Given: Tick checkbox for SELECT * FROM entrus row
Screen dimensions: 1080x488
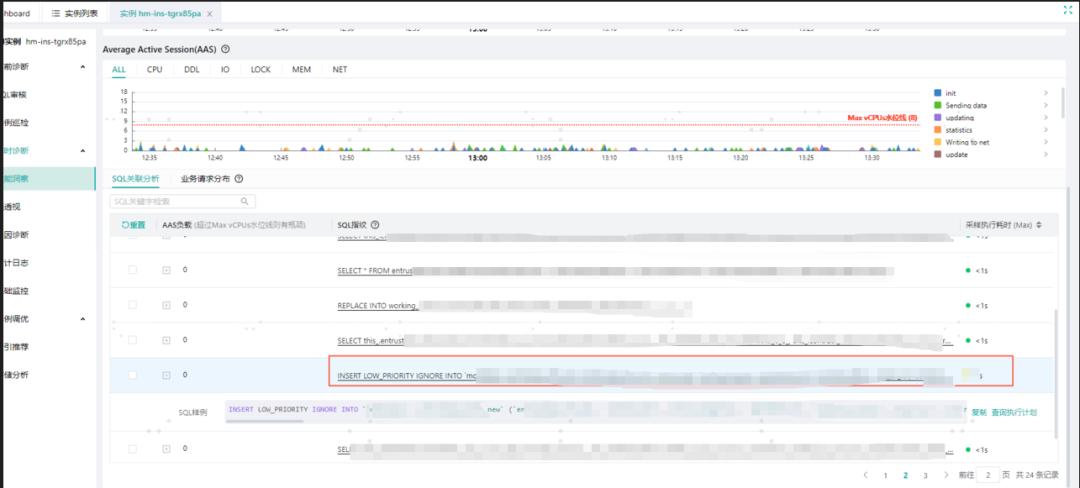Looking at the screenshot, I should (132, 270).
